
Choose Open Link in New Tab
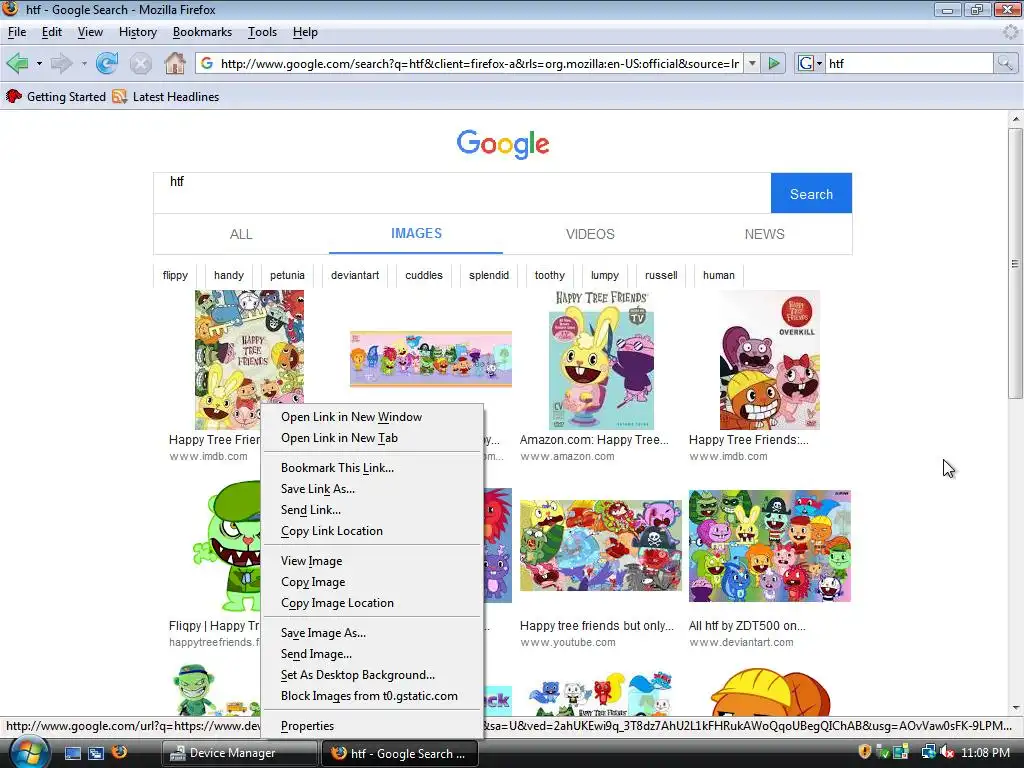pos(372,438)
